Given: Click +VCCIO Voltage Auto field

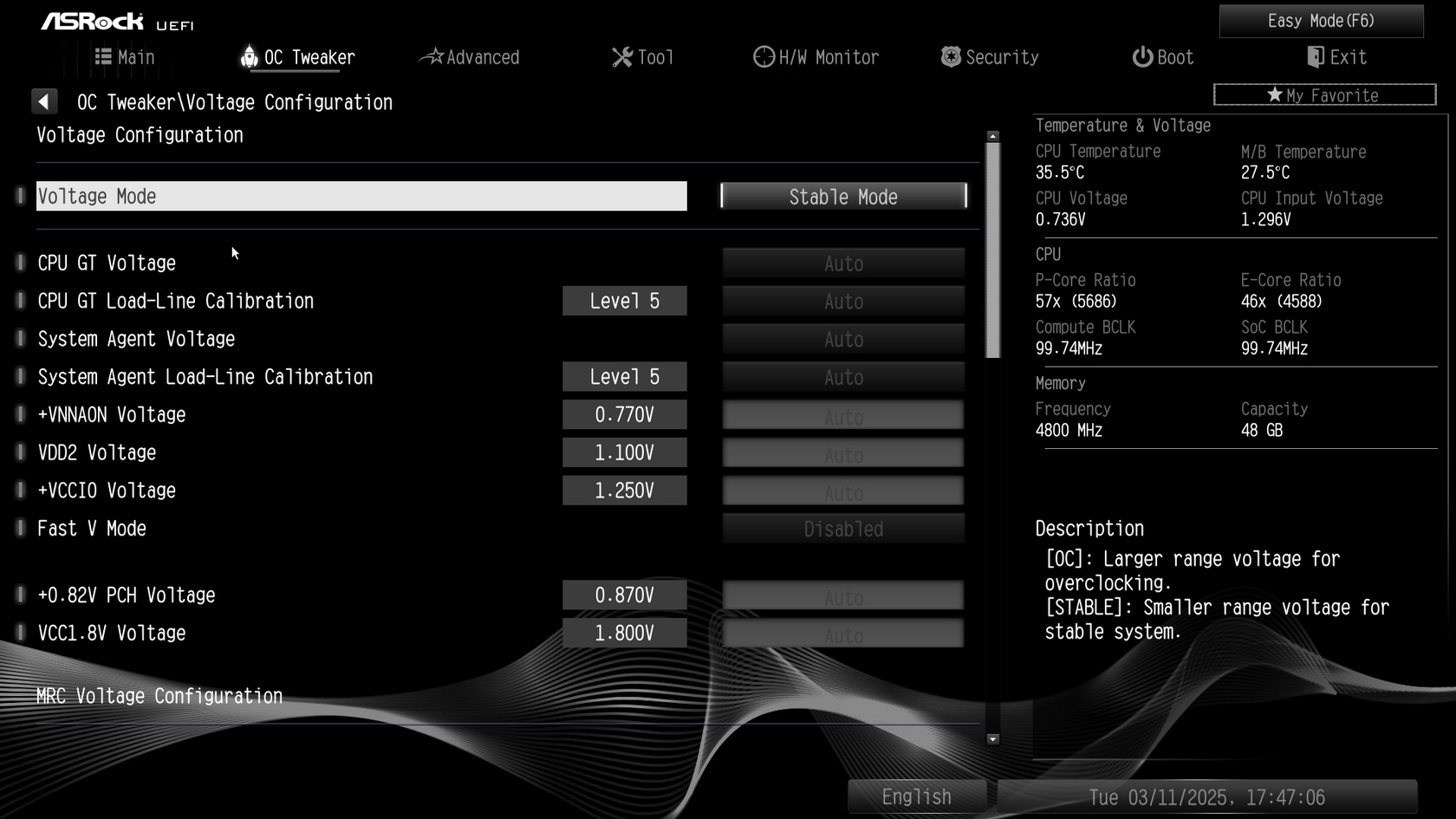Looking at the screenshot, I should pos(843,491).
